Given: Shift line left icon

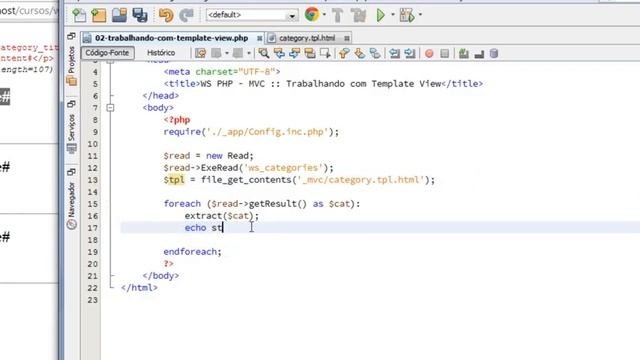Looking at the screenshot, I should (x=394, y=53).
